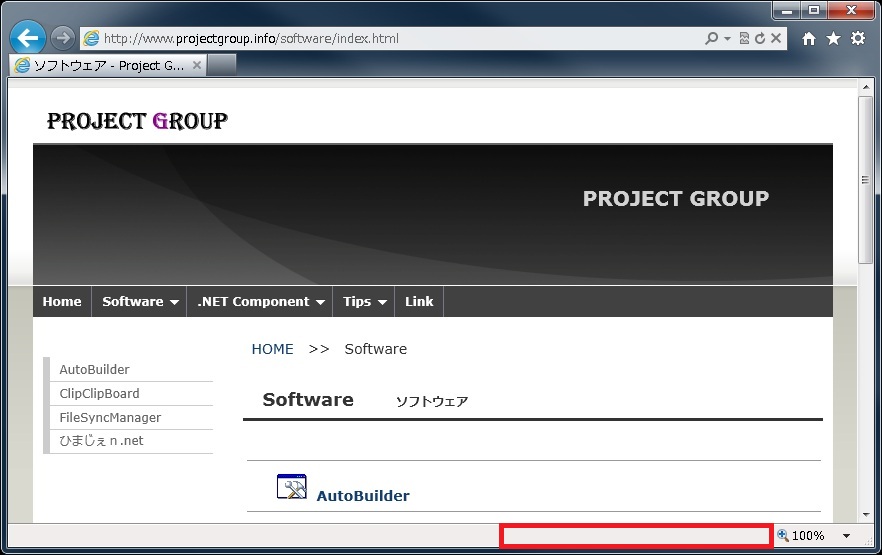This screenshot has height=555, width=882.
Task: Click the browser Forward arrow button
Action: [x=63, y=38]
